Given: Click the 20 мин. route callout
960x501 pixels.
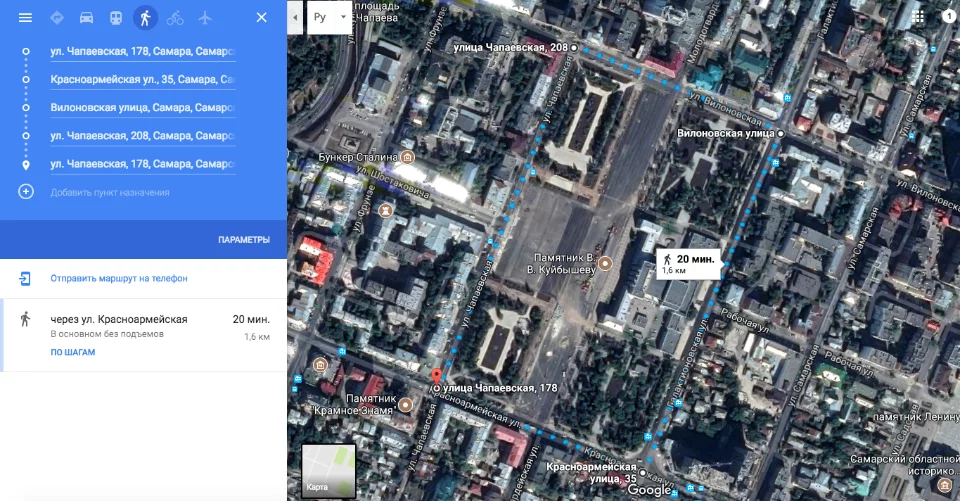Looking at the screenshot, I should (689, 264).
